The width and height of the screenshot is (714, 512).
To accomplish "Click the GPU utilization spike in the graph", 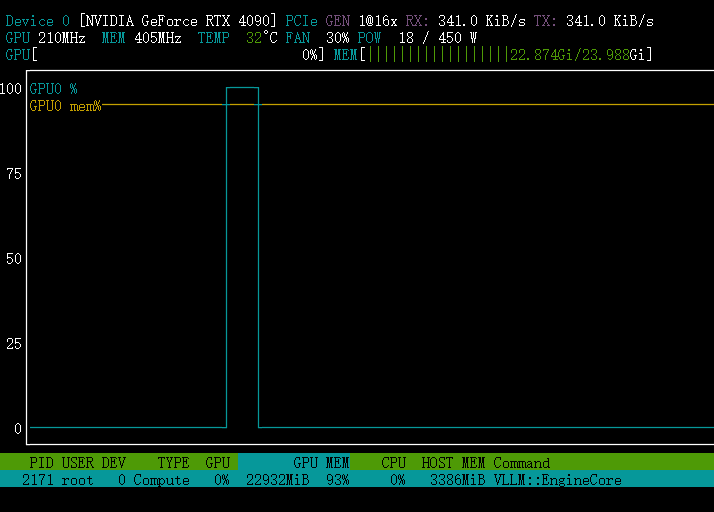I will click(242, 255).
